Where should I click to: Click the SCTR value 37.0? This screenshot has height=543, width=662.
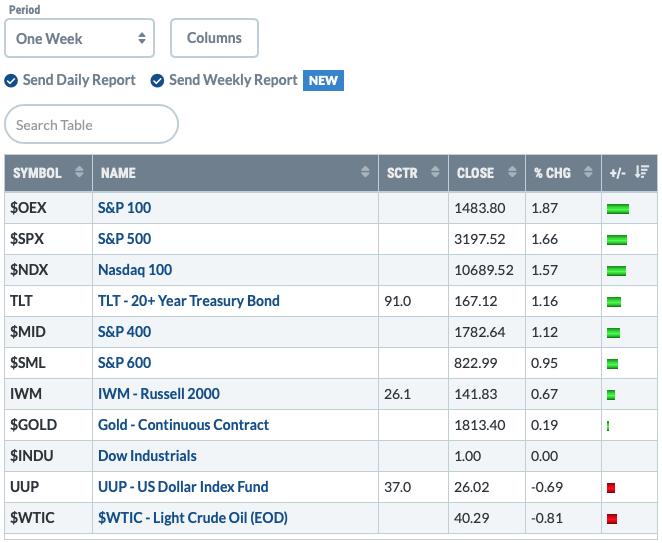(398, 487)
